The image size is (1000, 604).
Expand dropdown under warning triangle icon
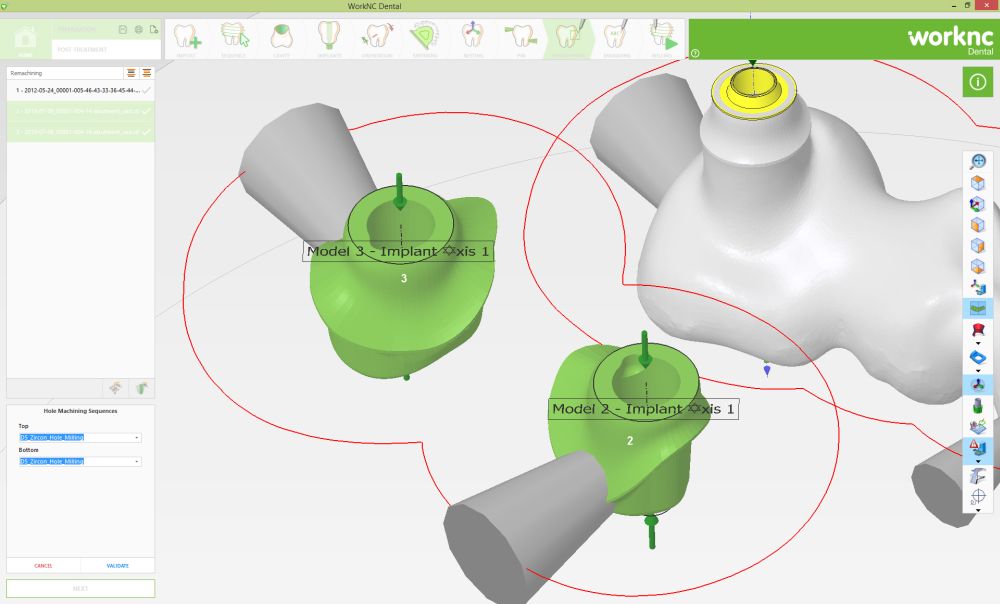pos(978,461)
